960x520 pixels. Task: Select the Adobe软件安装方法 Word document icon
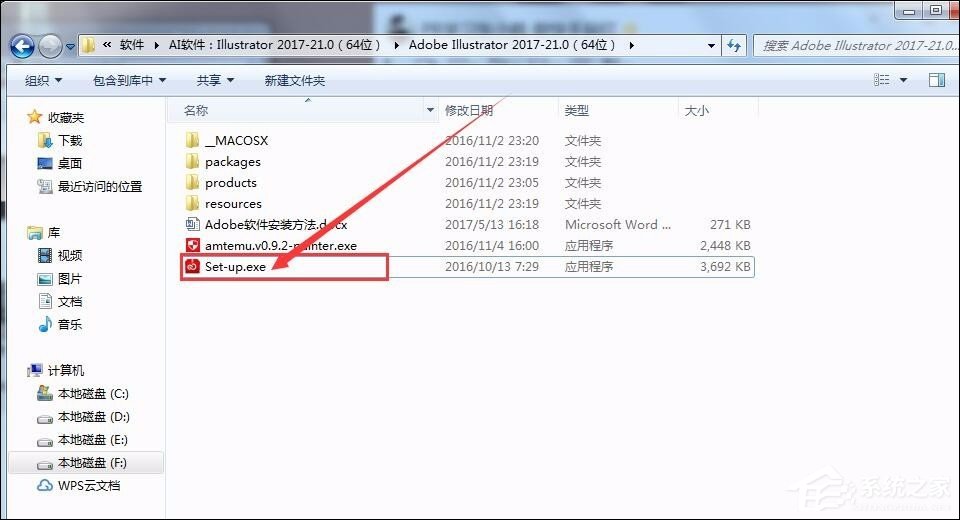pos(192,224)
